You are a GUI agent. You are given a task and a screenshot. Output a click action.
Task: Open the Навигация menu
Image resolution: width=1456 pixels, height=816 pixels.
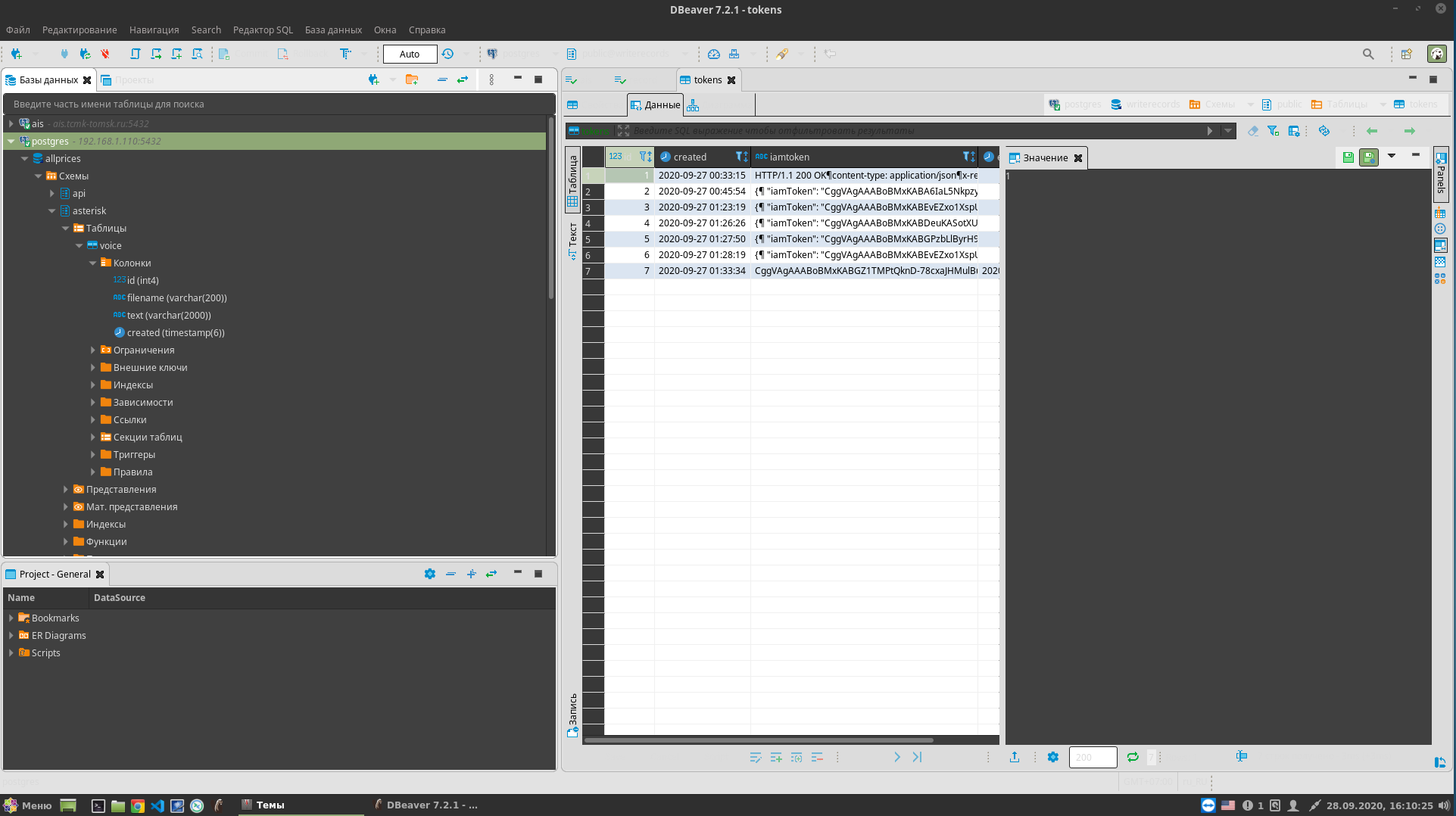coord(154,30)
